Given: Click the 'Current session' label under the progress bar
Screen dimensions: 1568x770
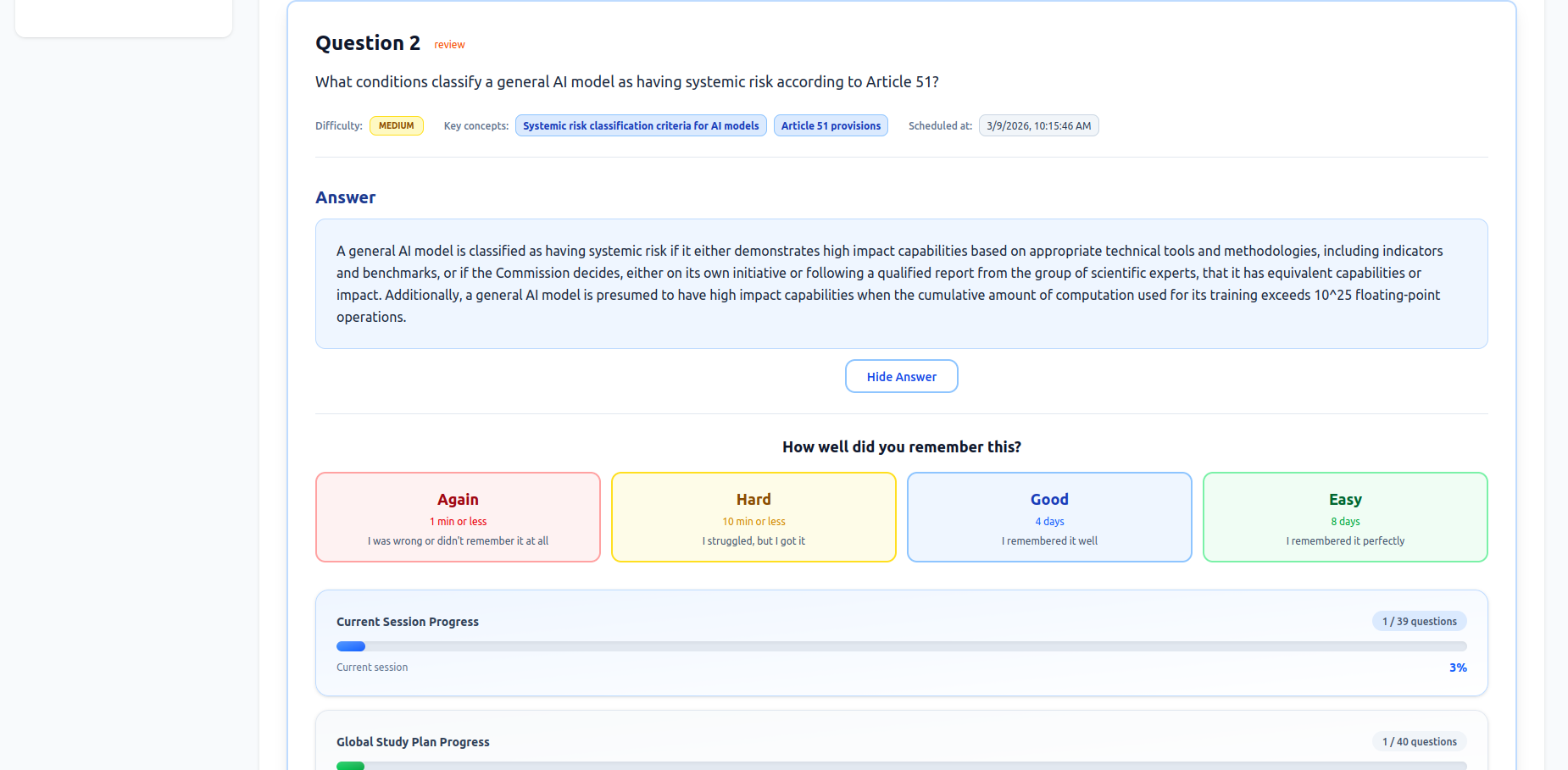Looking at the screenshot, I should (372, 668).
